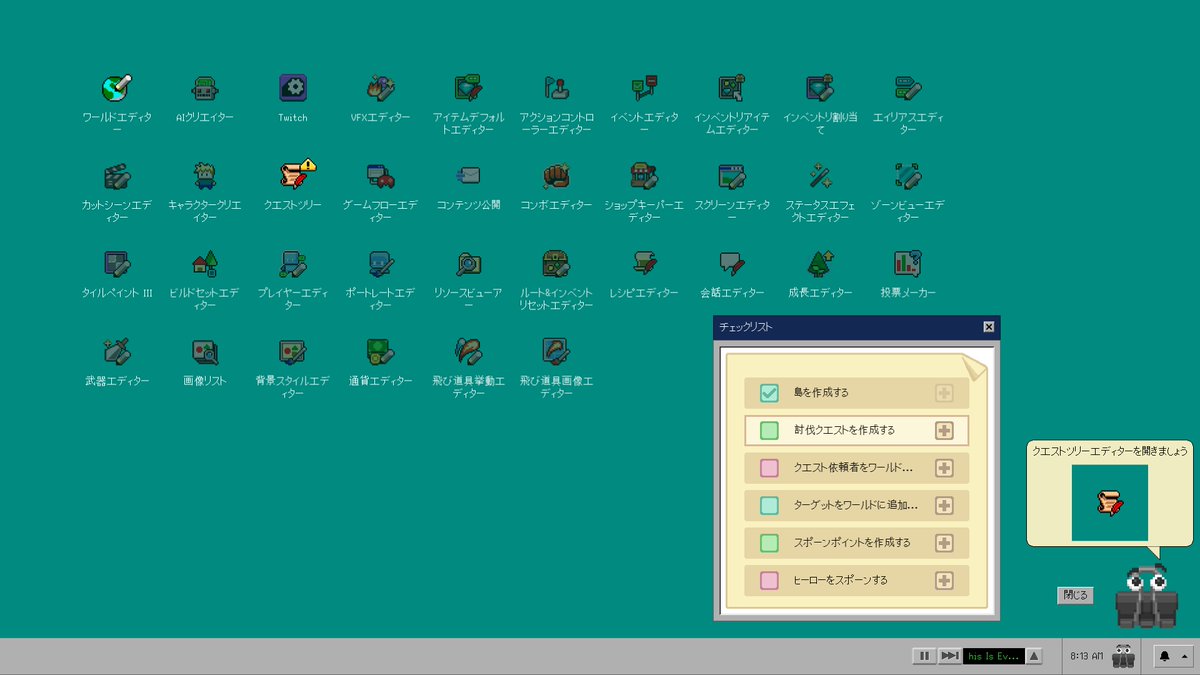
Task: Check the 討伐クエストを作成する checkbox
Action: pyautogui.click(x=769, y=430)
